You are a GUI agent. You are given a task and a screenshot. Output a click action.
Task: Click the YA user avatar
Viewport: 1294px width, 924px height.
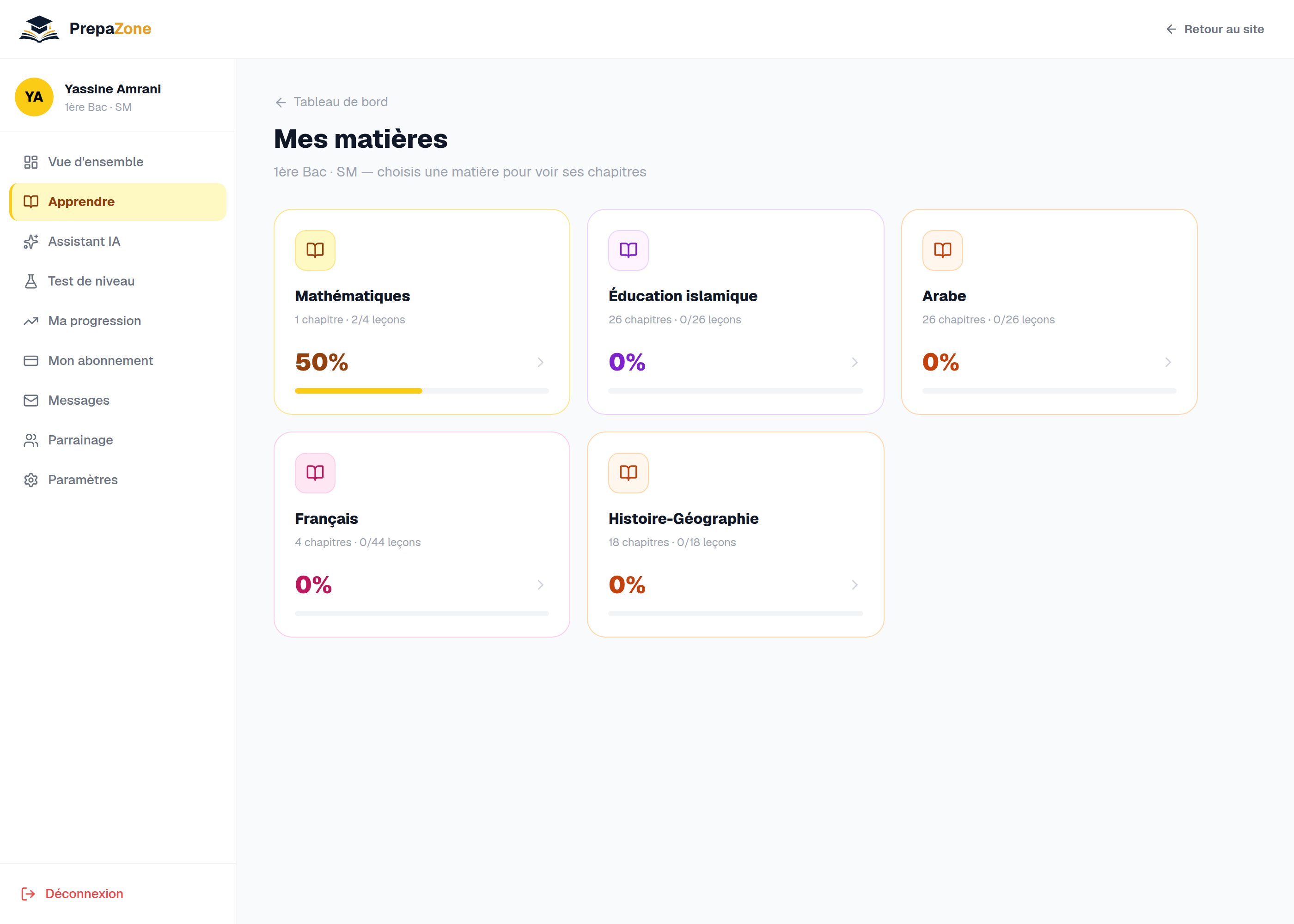coord(34,97)
